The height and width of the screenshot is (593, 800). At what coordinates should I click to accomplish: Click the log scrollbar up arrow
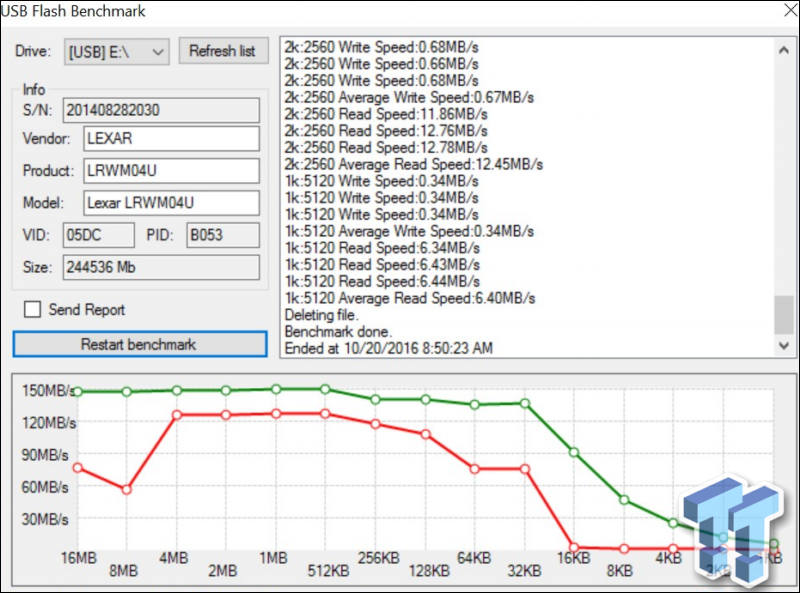[784, 50]
